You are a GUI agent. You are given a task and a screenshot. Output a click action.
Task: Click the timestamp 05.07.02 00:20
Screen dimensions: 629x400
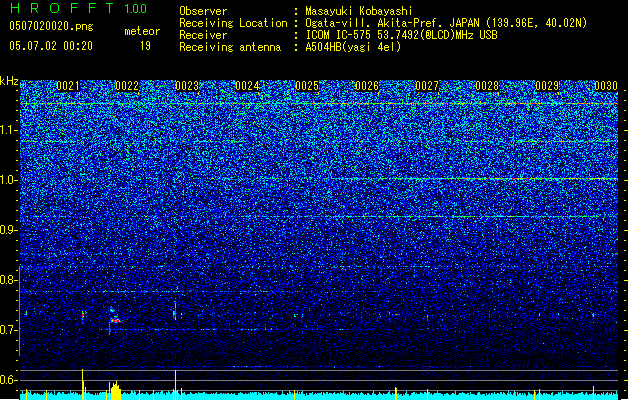51,46
